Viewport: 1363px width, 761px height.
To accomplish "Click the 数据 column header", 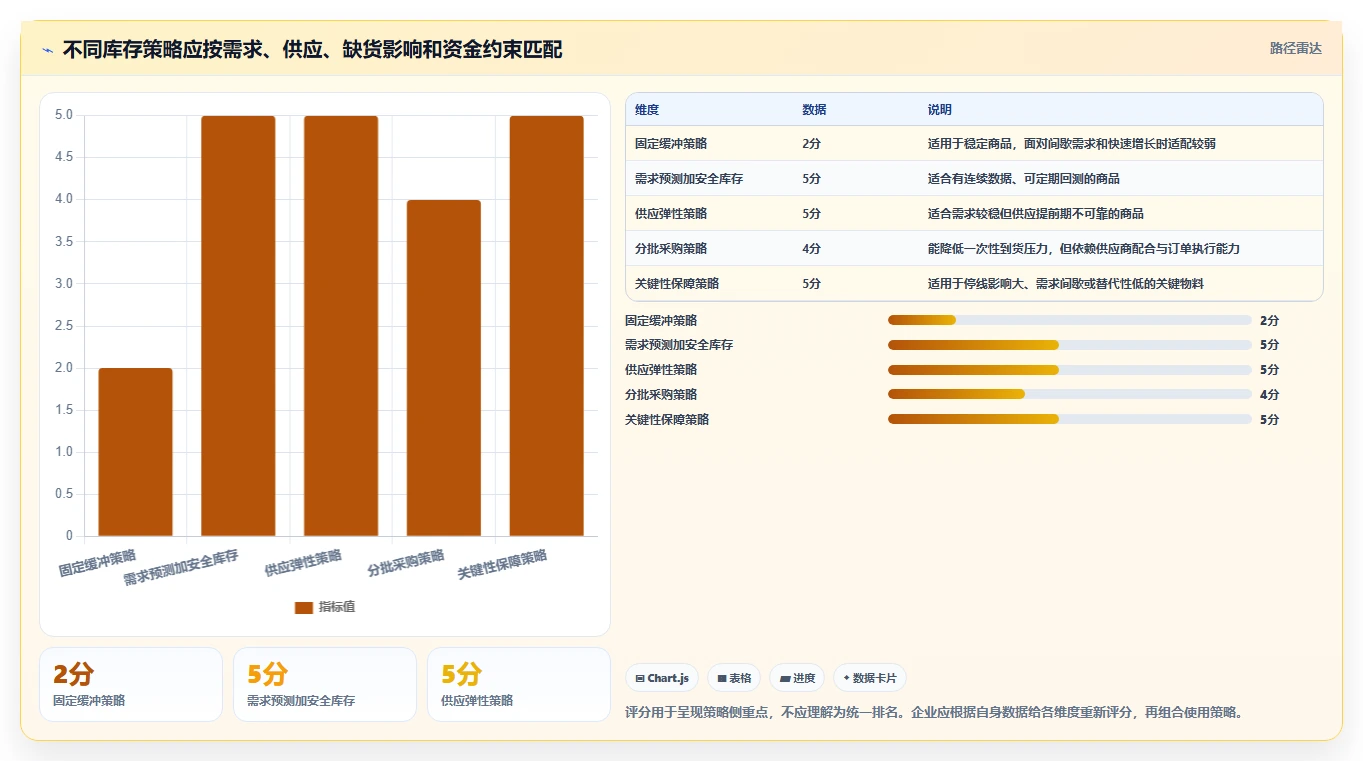I will pyautogui.click(x=814, y=110).
